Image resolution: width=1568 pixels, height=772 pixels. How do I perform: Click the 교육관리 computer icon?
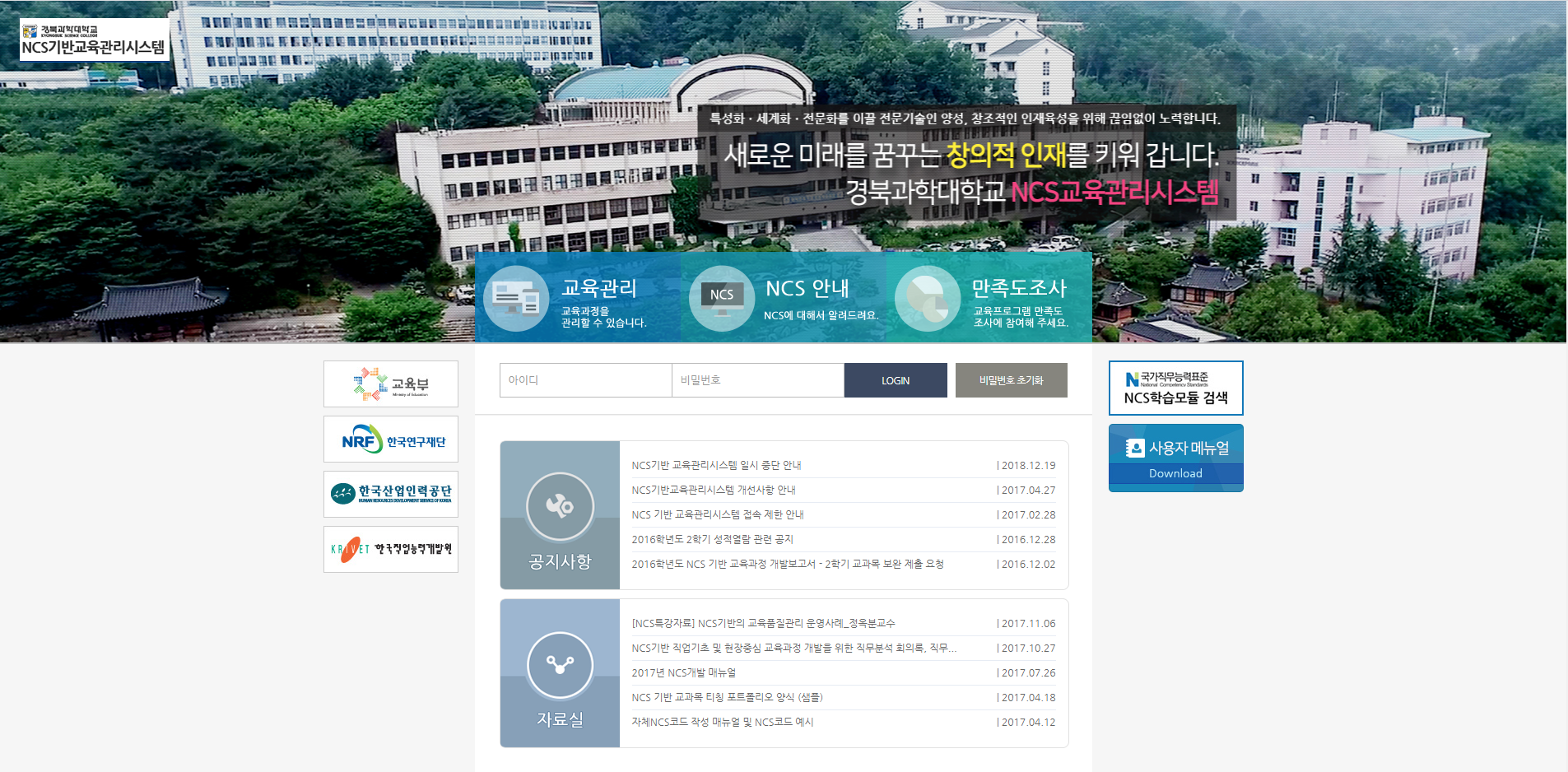(x=516, y=298)
